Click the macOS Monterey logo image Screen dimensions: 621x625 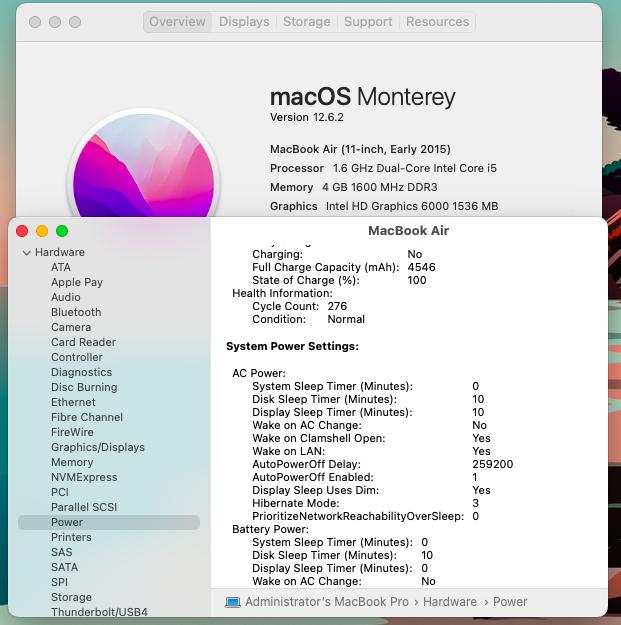pos(143,164)
